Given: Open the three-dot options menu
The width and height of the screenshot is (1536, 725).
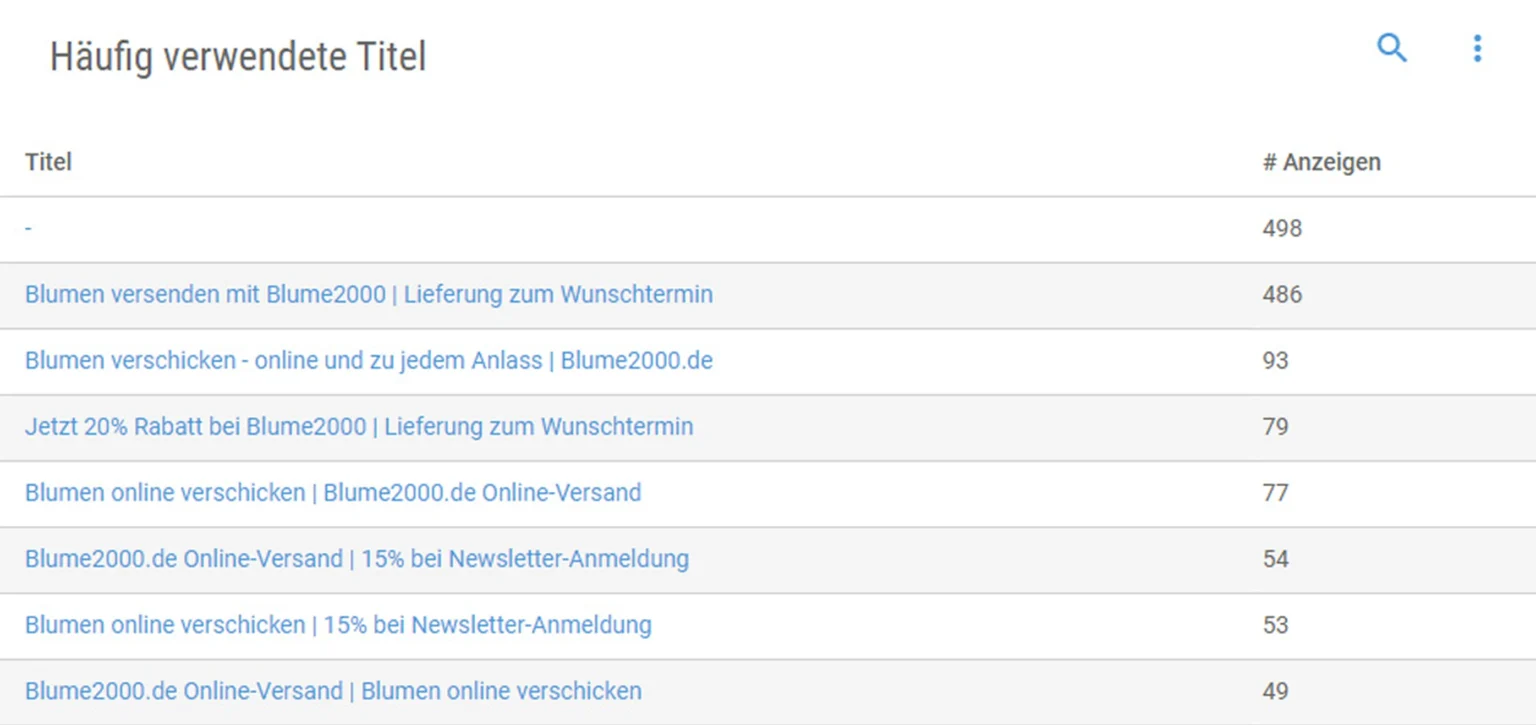Looking at the screenshot, I should 1477,48.
